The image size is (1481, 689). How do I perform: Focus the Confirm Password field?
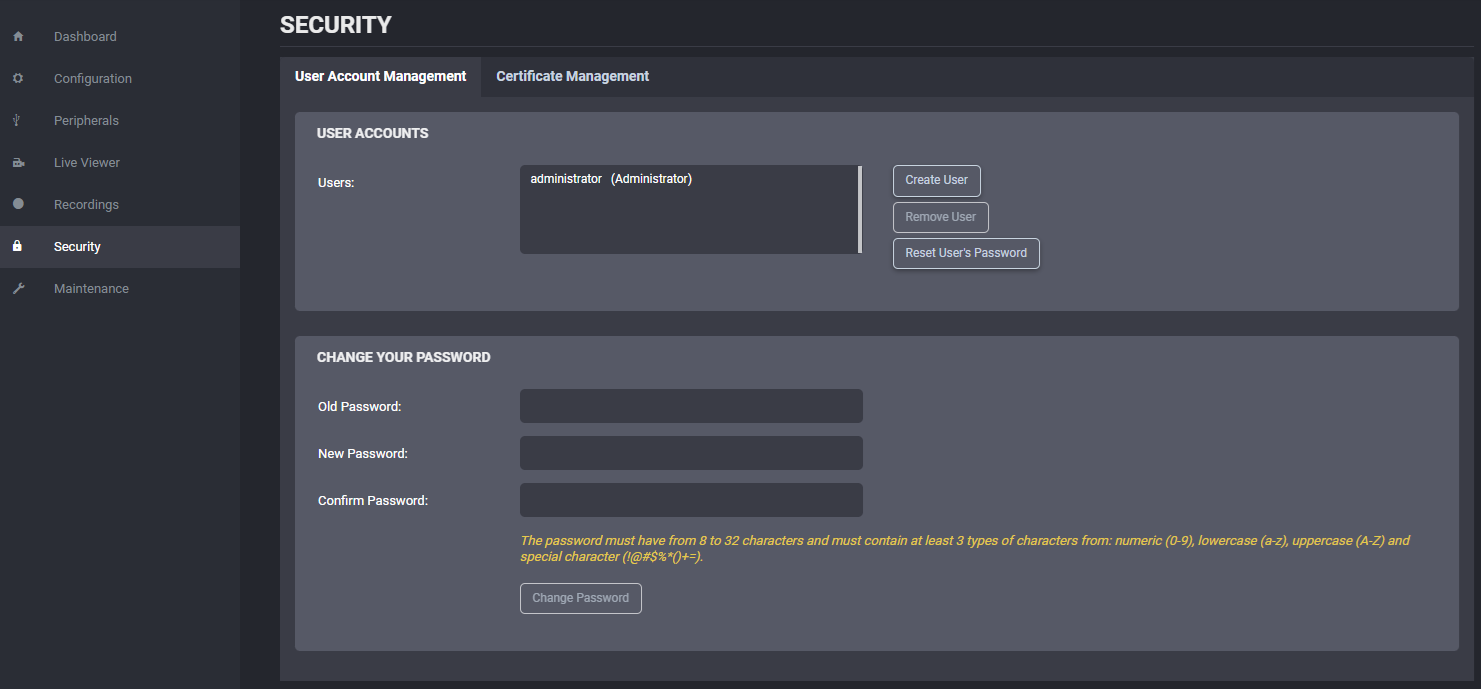(691, 500)
